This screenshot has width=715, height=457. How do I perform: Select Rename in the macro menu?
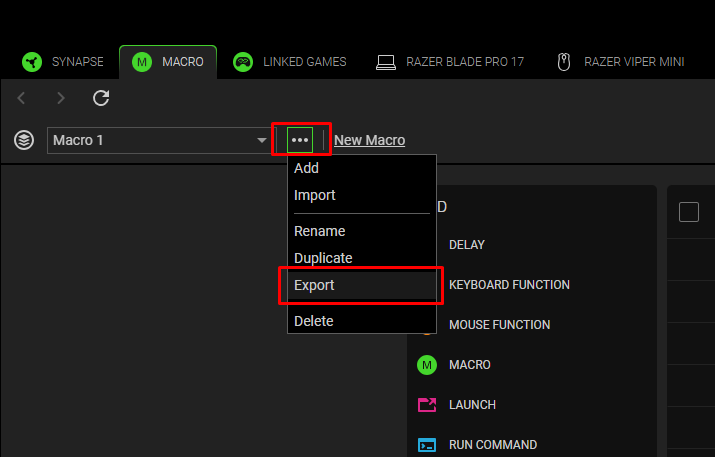(319, 231)
